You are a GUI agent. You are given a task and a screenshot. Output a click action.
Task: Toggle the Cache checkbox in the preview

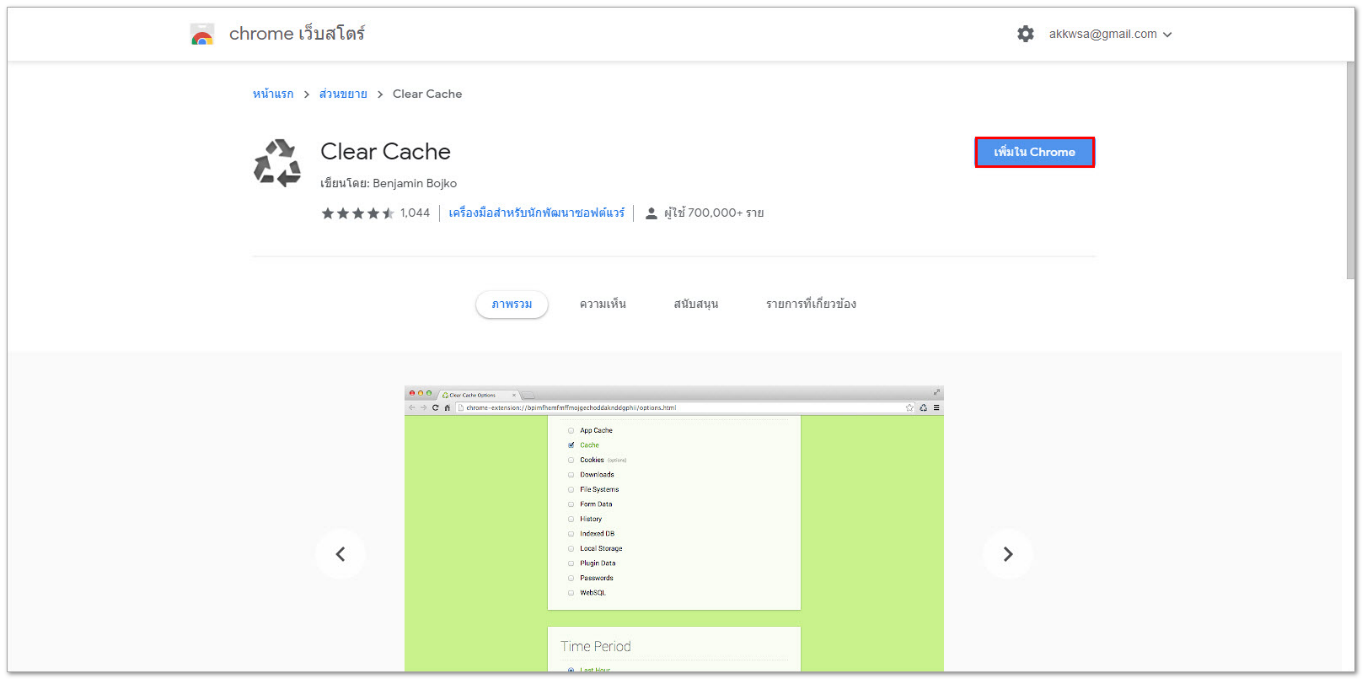point(571,445)
